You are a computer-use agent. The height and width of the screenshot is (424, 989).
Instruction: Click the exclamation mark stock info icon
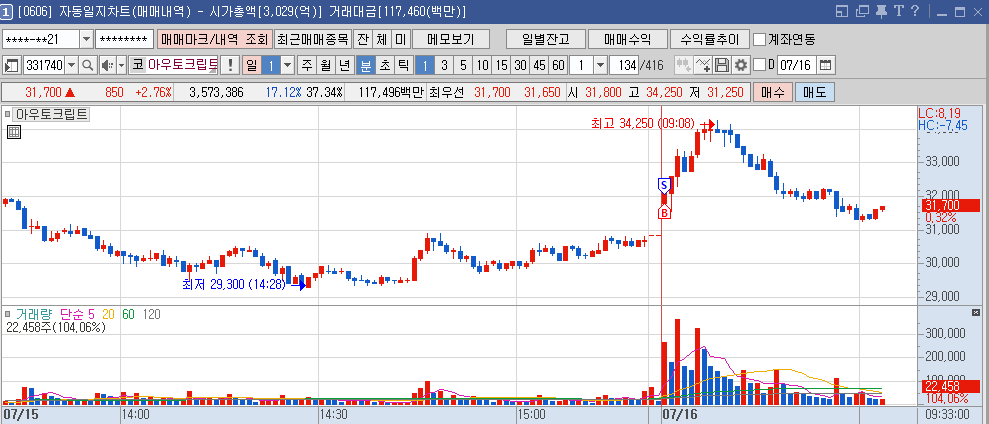pos(230,65)
